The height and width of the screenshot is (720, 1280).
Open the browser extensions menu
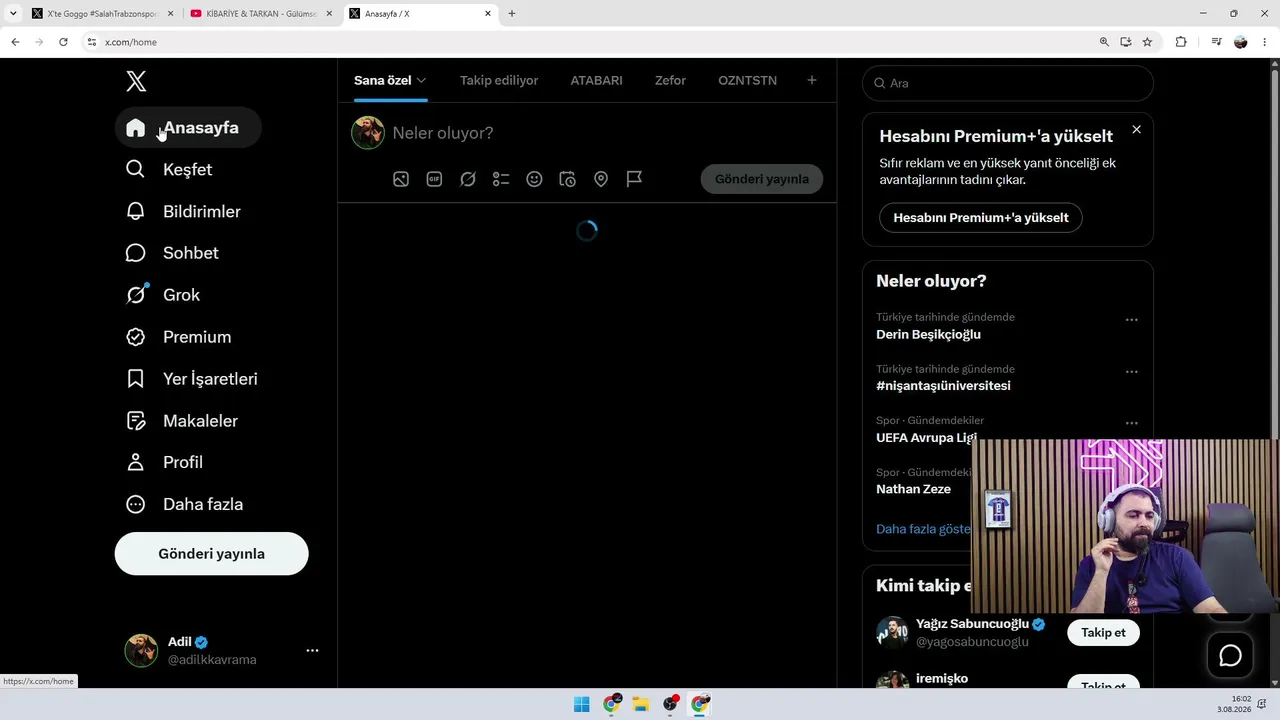(1181, 42)
